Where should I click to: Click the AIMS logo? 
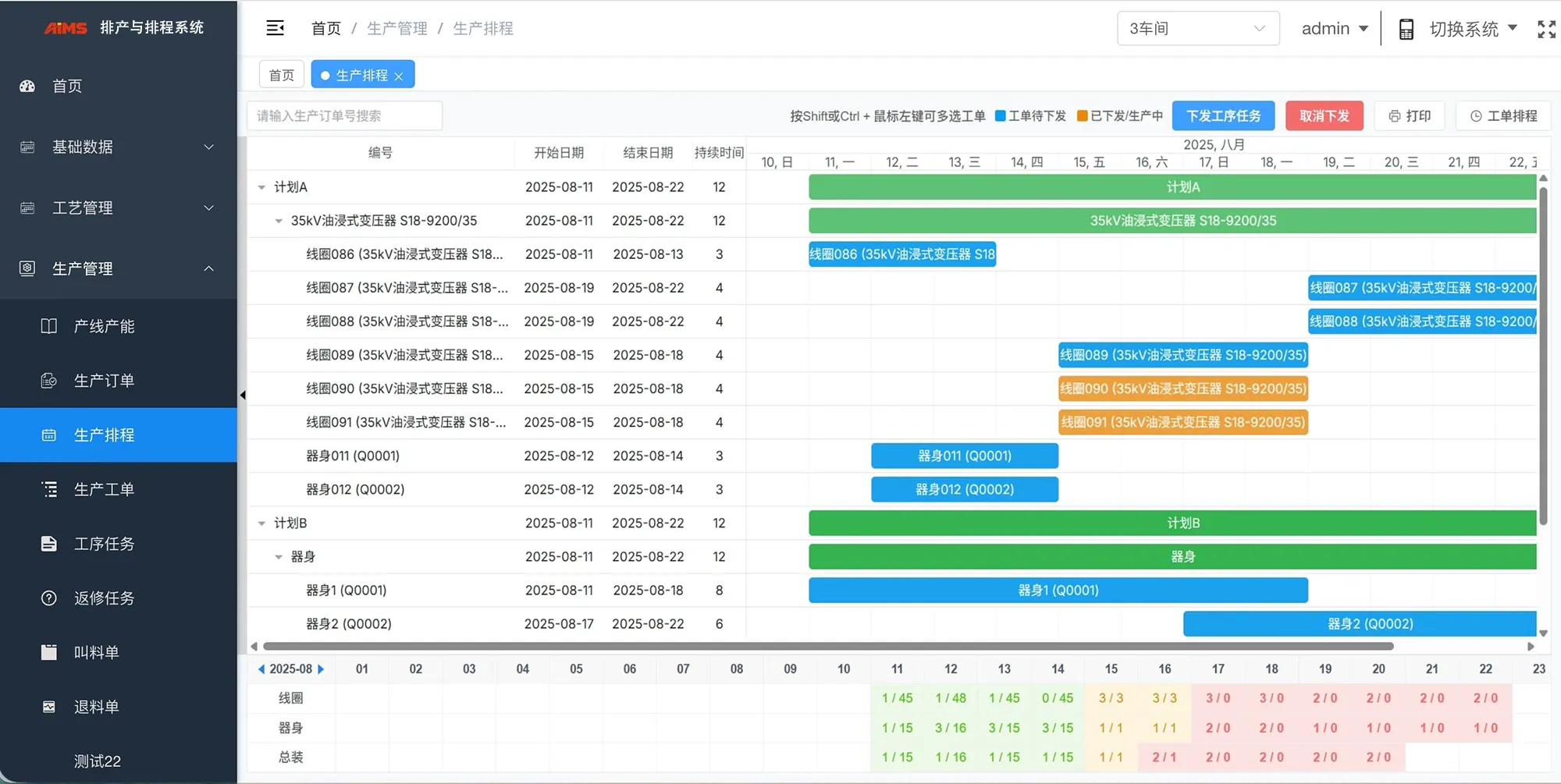pos(66,28)
